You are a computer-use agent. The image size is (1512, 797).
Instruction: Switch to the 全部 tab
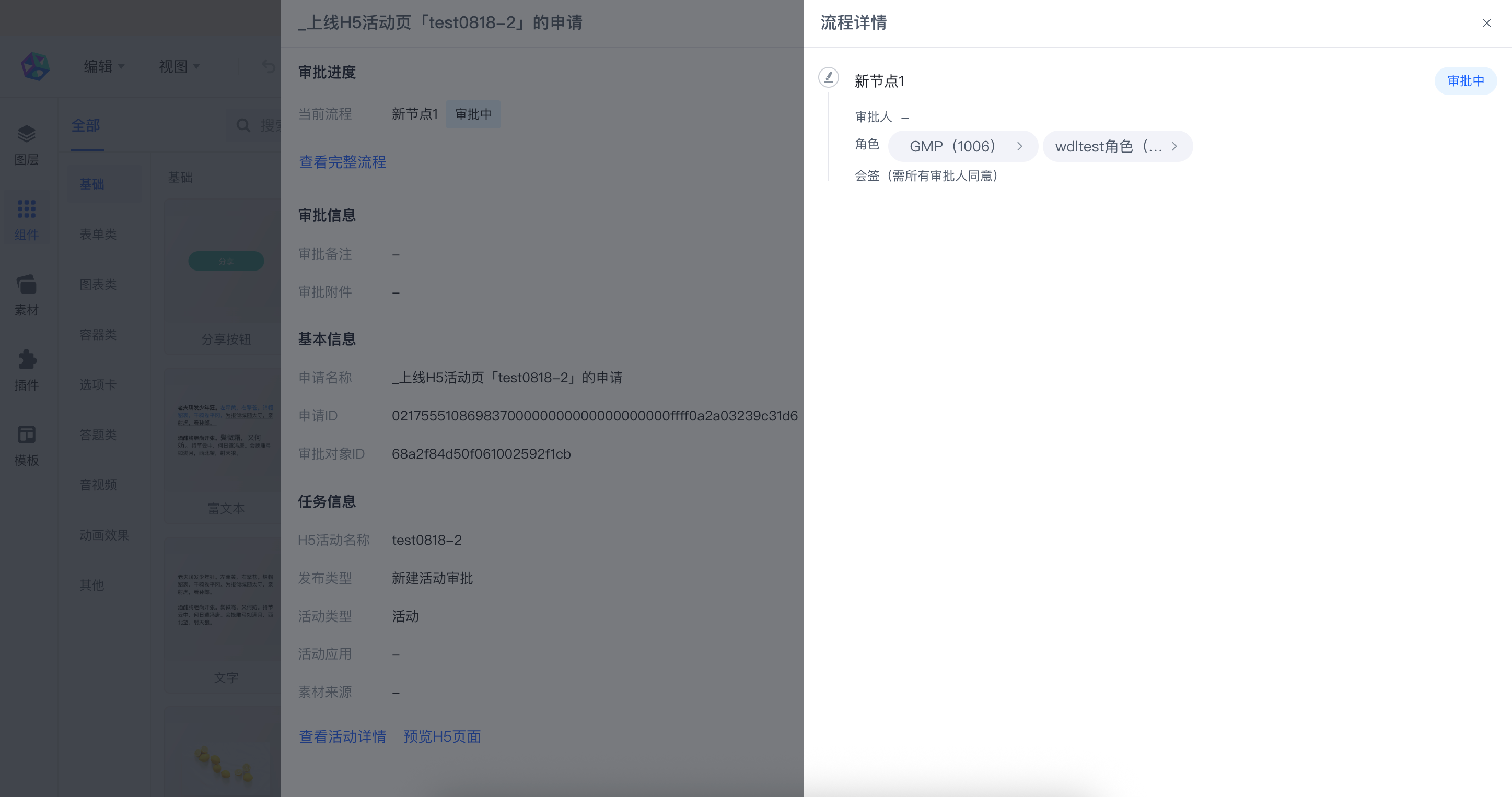[x=86, y=125]
